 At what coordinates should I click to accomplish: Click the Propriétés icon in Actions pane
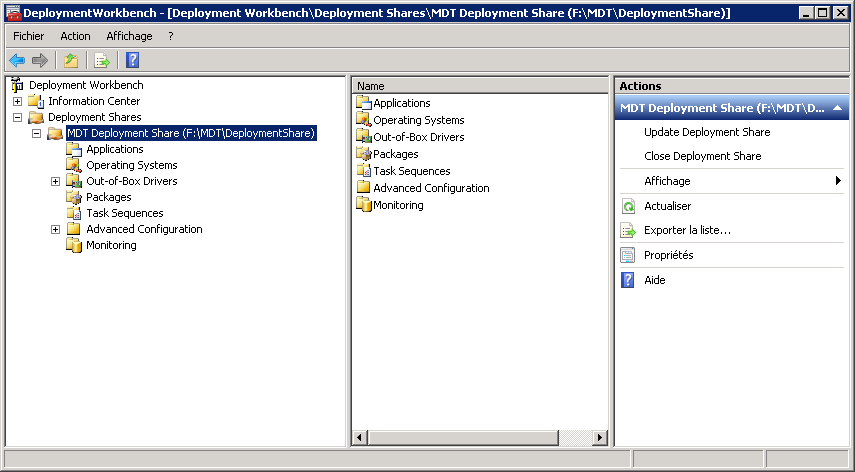point(628,255)
